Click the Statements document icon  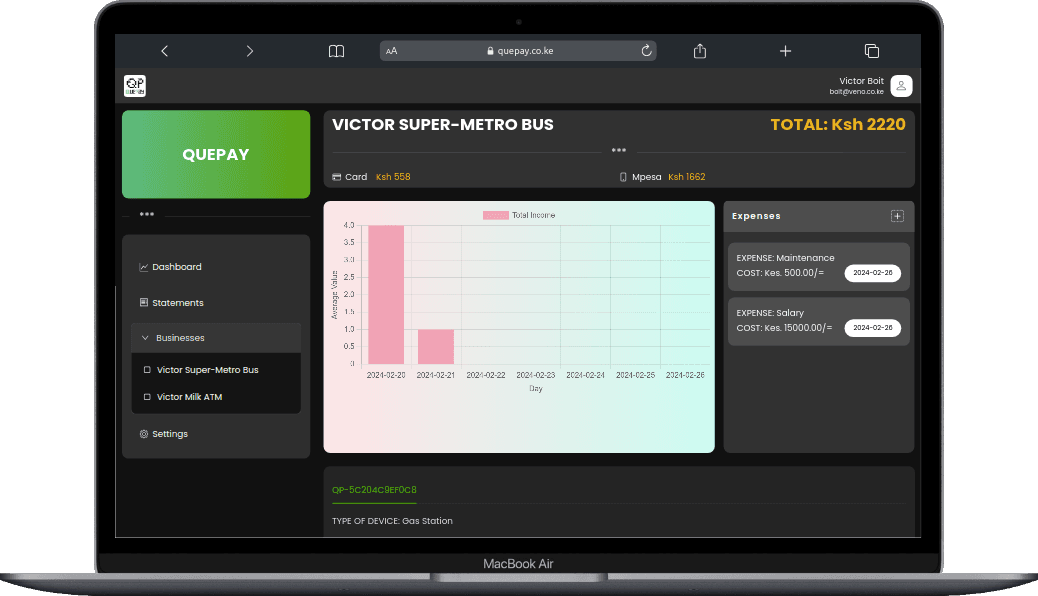[x=142, y=302]
